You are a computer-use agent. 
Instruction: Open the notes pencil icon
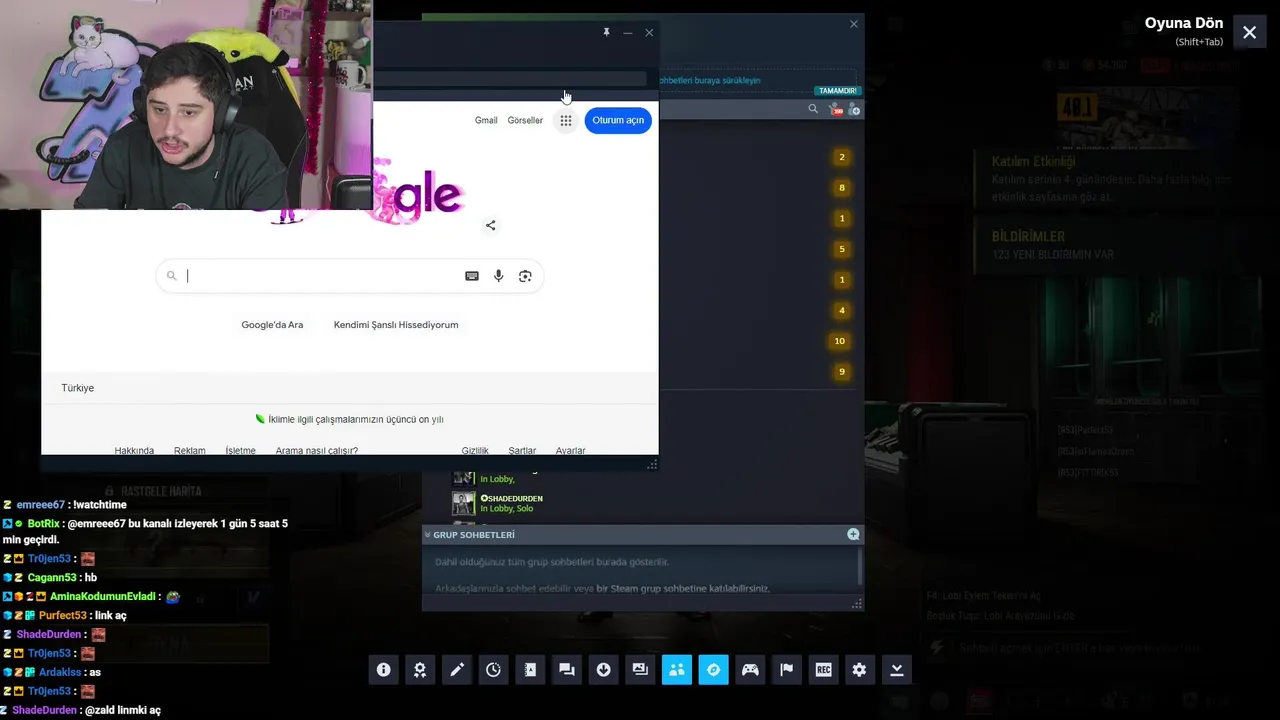pos(457,670)
